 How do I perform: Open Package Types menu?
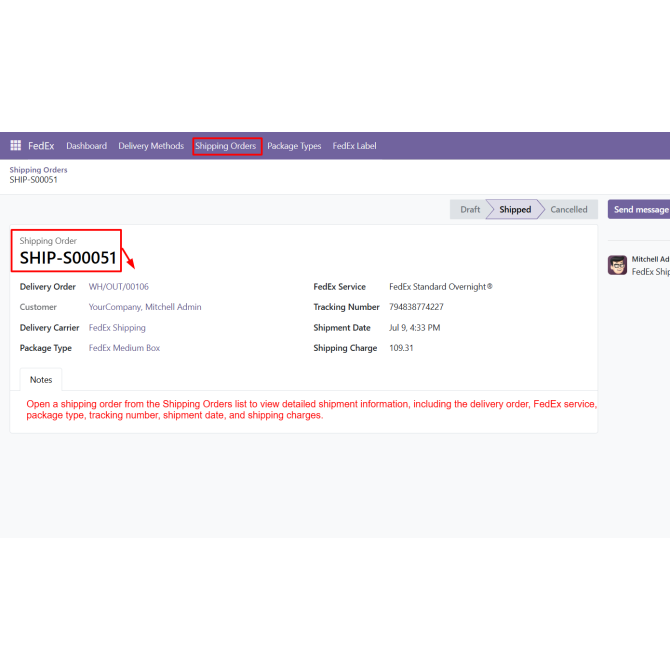pos(294,146)
